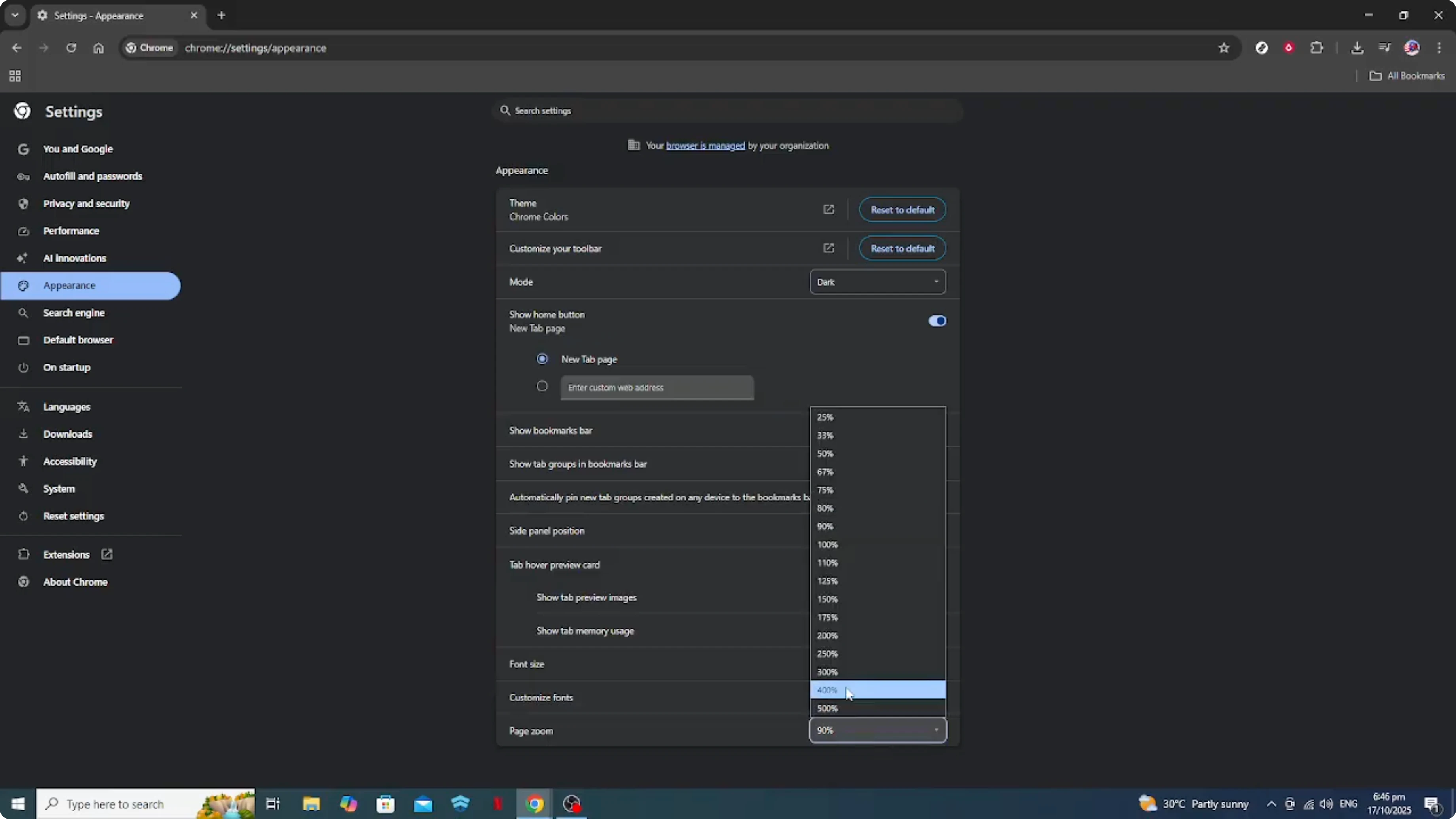Open Customize your toolbar external link icon

tap(828, 248)
